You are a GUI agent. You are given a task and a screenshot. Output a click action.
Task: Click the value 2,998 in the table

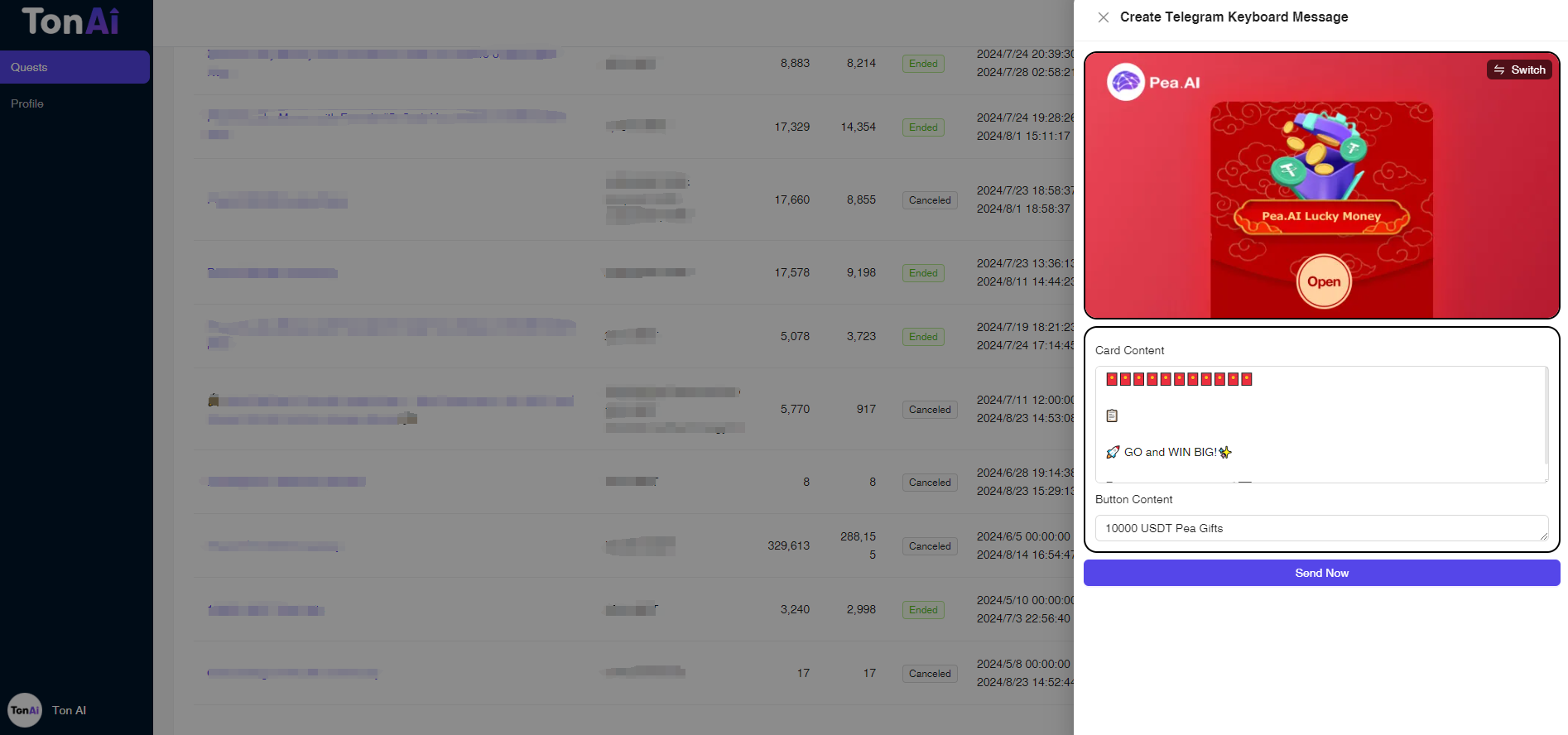(861, 609)
